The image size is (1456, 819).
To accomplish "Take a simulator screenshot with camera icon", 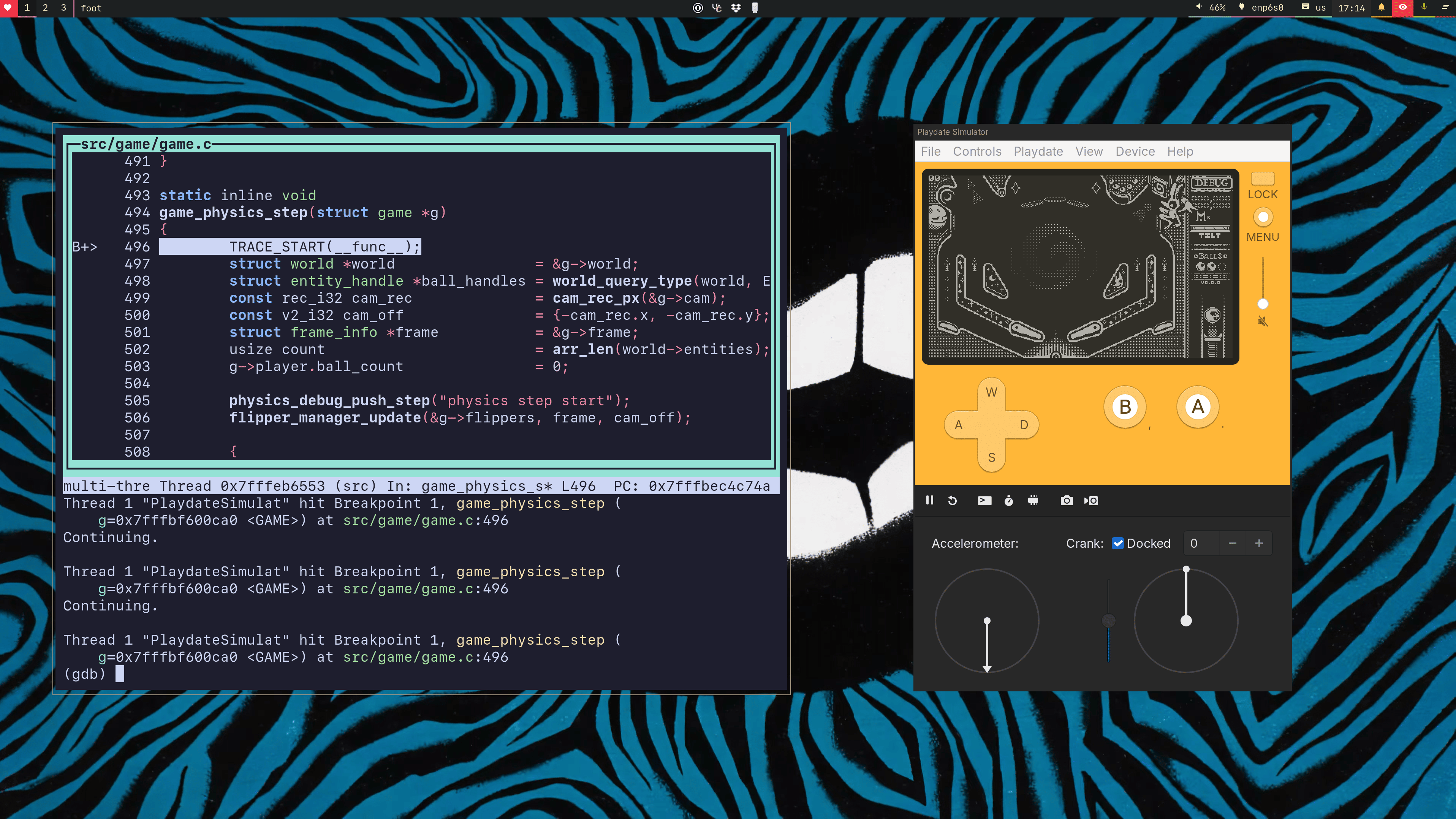I will point(1067,500).
